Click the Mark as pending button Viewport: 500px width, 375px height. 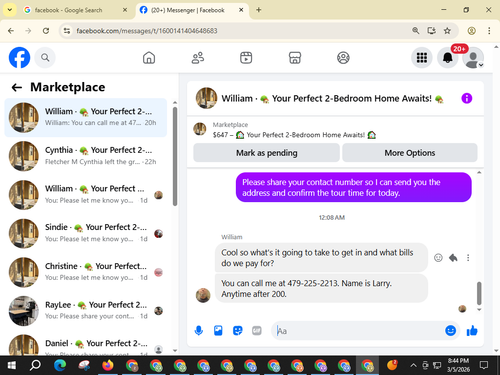(266, 153)
